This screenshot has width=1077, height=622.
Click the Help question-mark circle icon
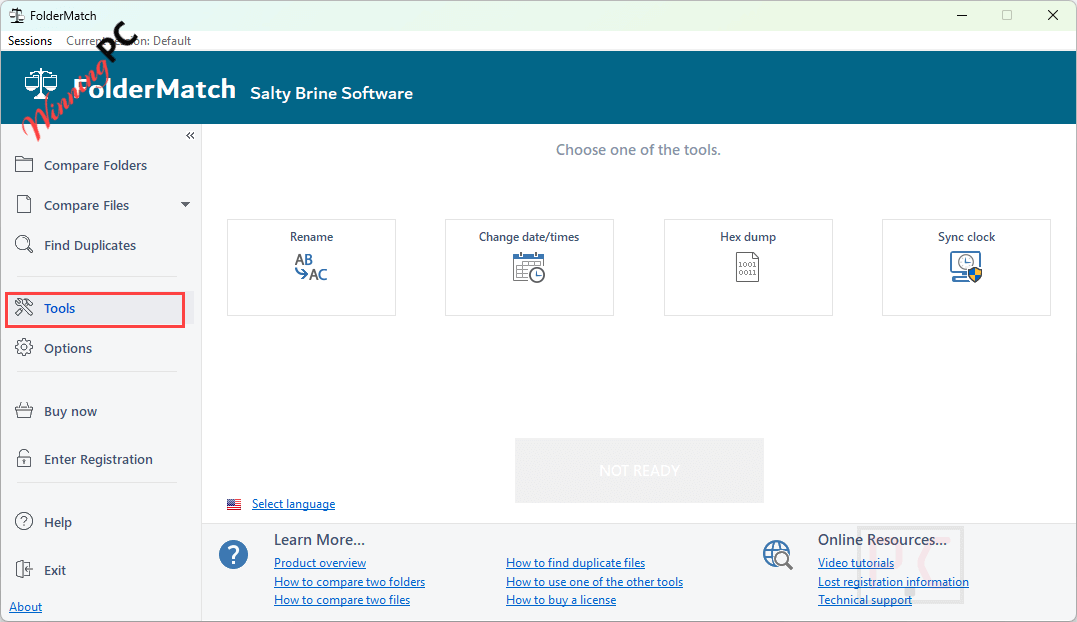pyautogui.click(x=24, y=522)
